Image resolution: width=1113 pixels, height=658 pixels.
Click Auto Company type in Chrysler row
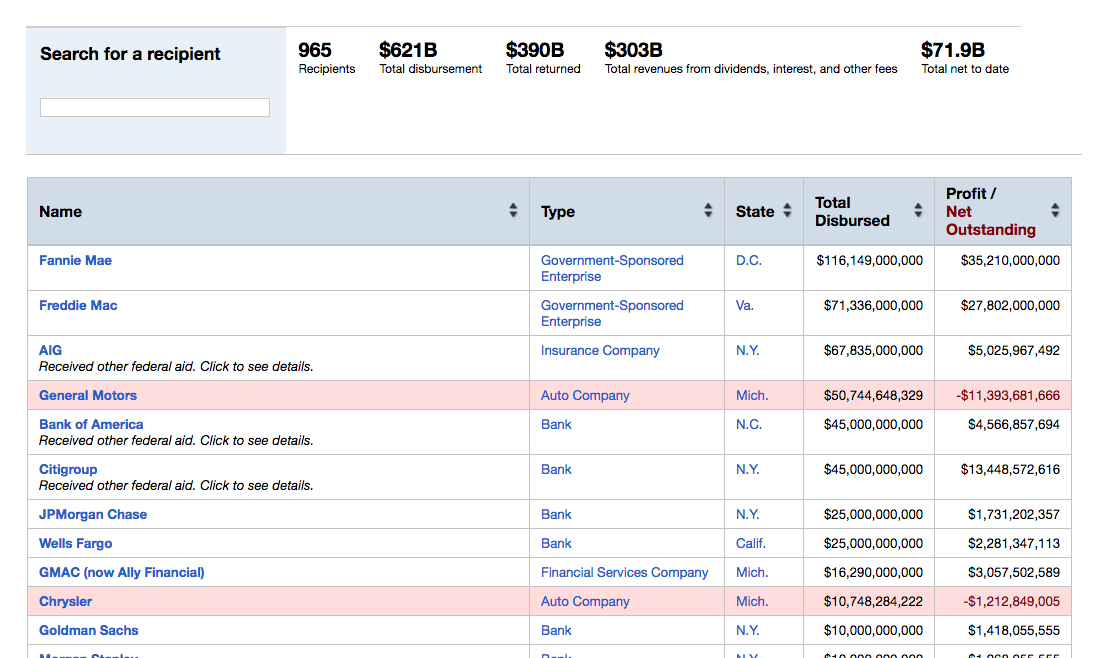click(x=585, y=601)
